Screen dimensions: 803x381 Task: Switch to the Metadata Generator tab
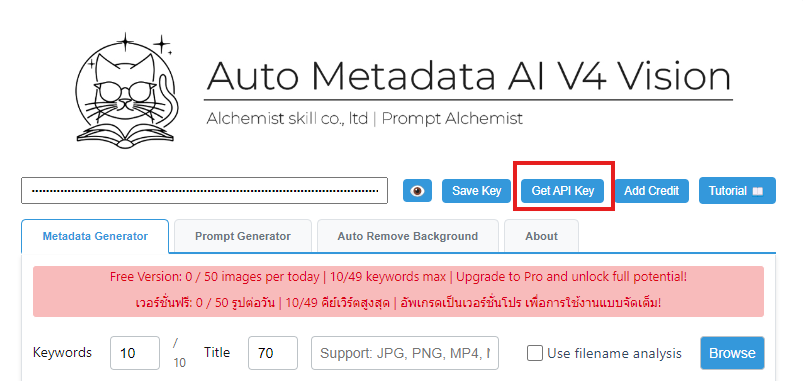(95, 237)
